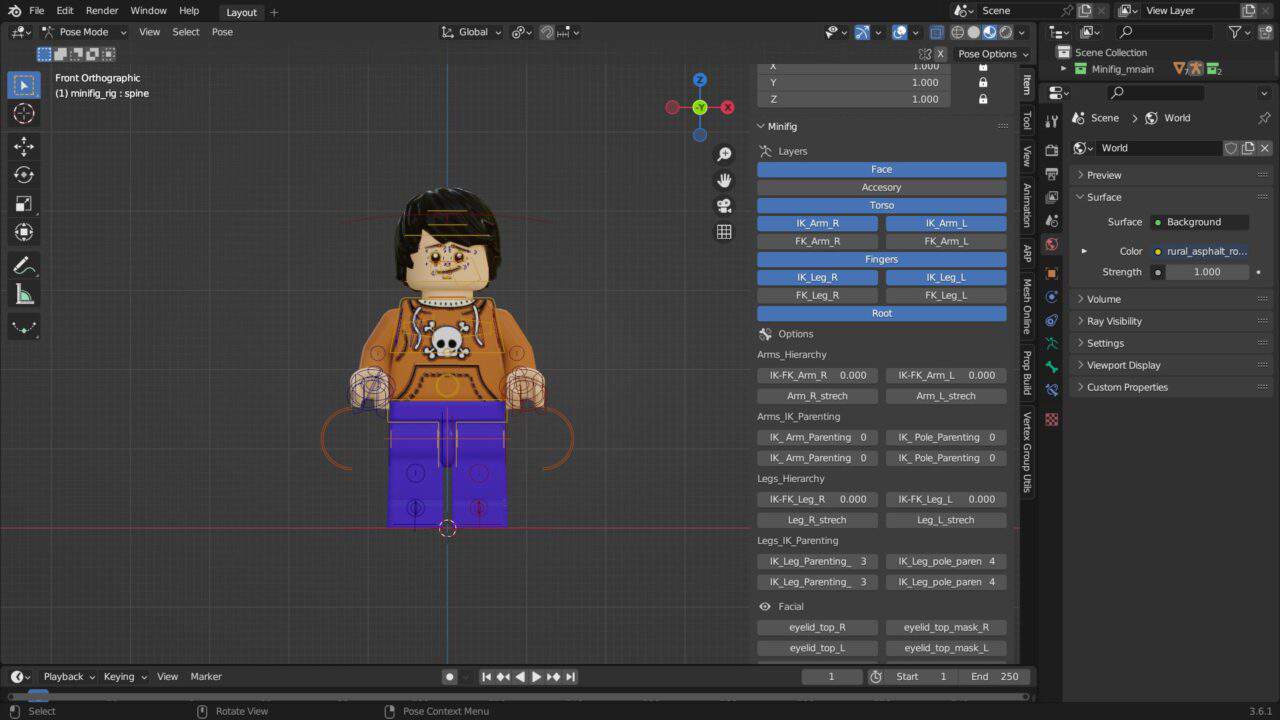Pin the World properties context
The image size is (1280, 720).
(1264, 118)
